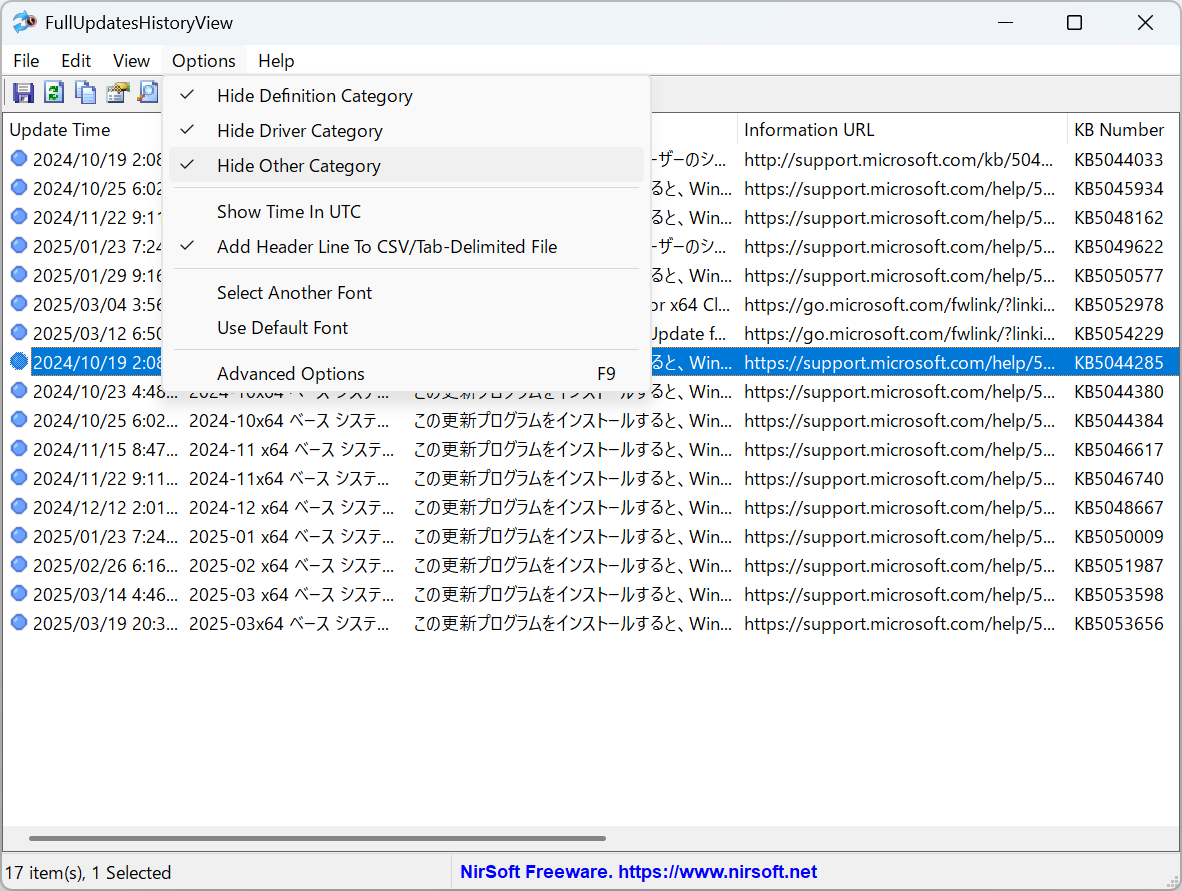Viewport: 1182px width, 891px height.
Task: Sort by Update Time column header
Action: tap(81, 130)
